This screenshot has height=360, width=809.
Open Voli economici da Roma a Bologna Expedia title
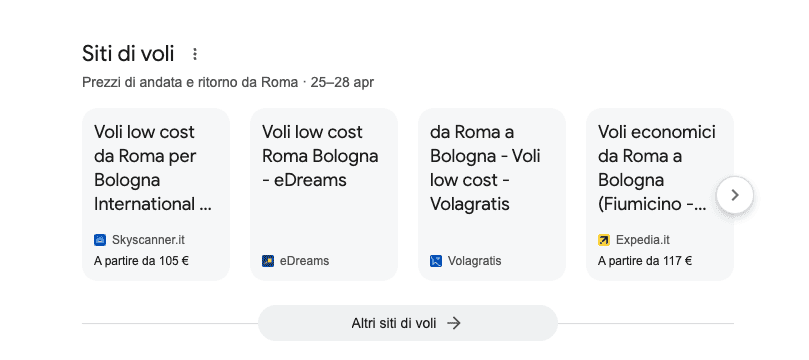pos(657,168)
